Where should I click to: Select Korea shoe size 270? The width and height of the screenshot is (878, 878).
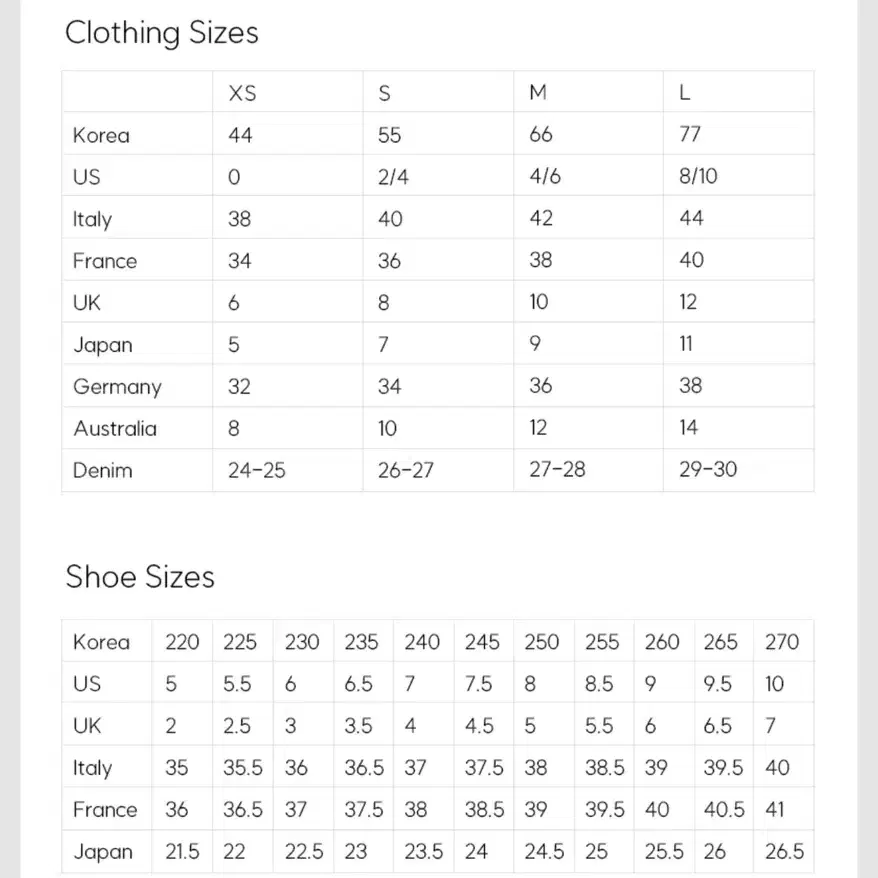(782, 642)
